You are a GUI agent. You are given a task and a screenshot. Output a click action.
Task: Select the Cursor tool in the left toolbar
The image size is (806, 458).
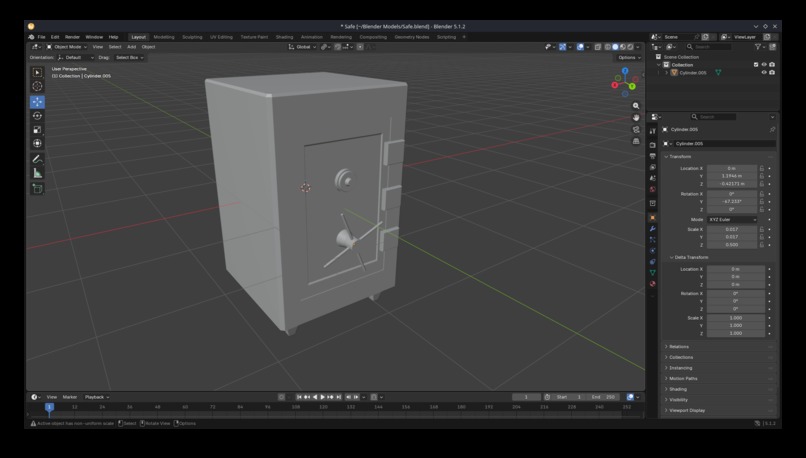37,86
